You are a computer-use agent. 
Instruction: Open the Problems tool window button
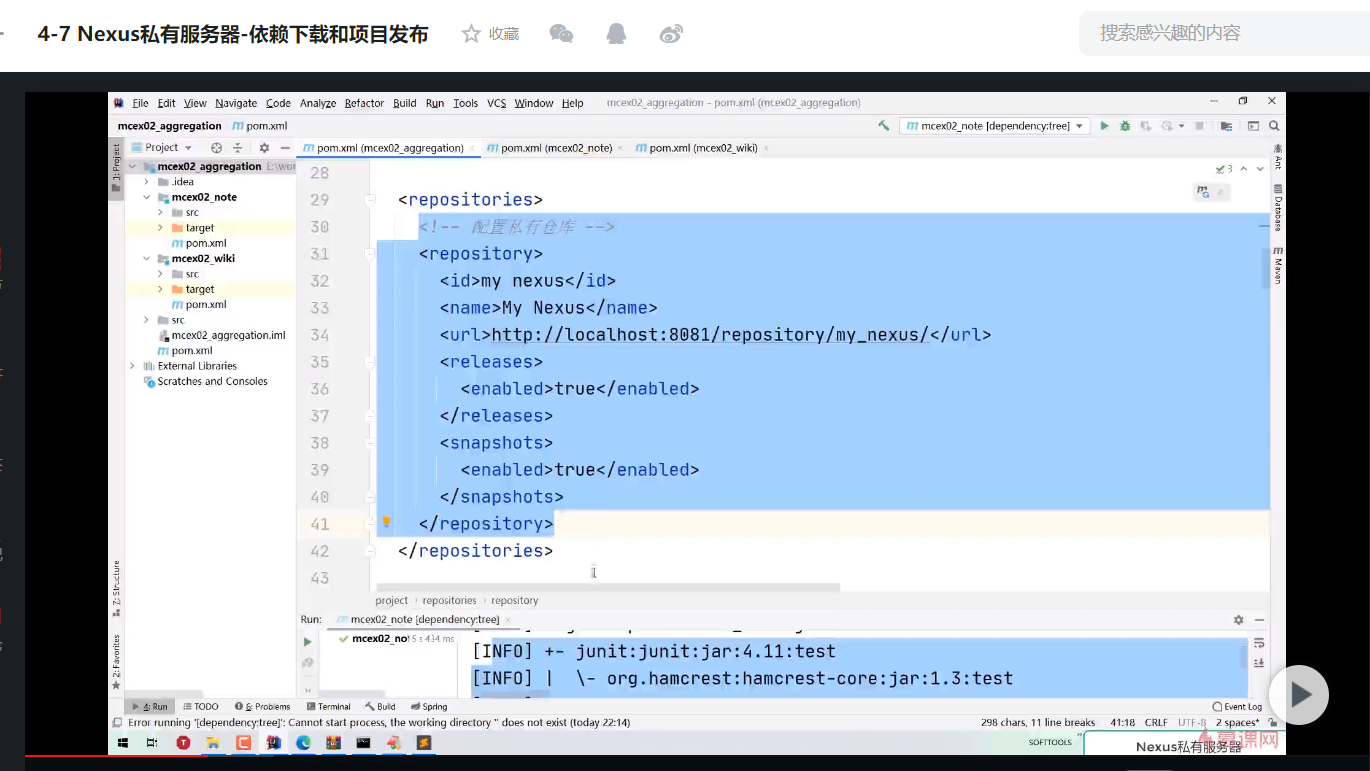[262, 706]
